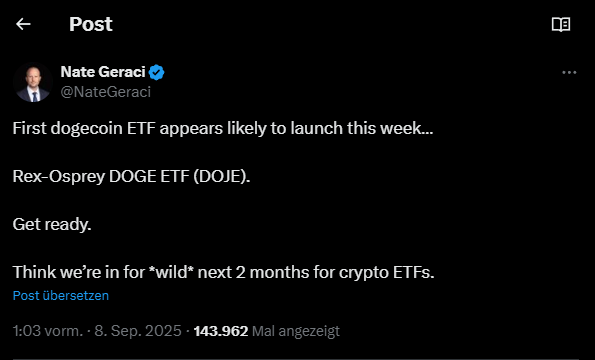Screen dimensions: 595x360
Task: Click the Post übersetzen link
Action: point(61,296)
